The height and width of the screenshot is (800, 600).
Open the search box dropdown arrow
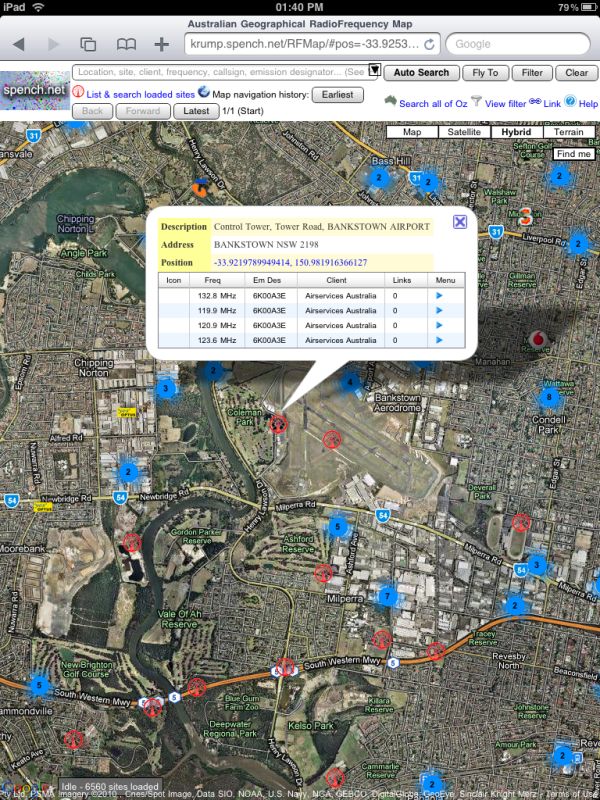375,70
